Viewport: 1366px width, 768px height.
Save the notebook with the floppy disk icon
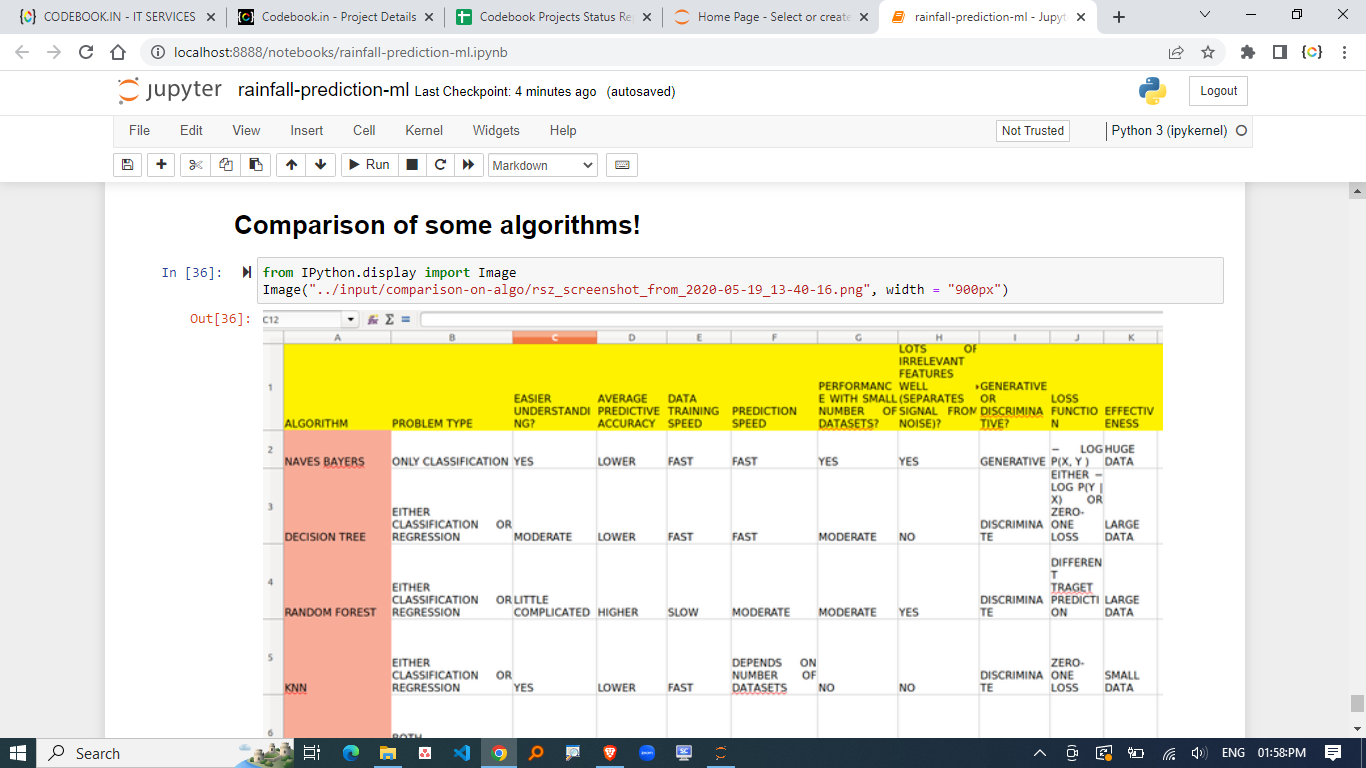pyautogui.click(x=127, y=165)
